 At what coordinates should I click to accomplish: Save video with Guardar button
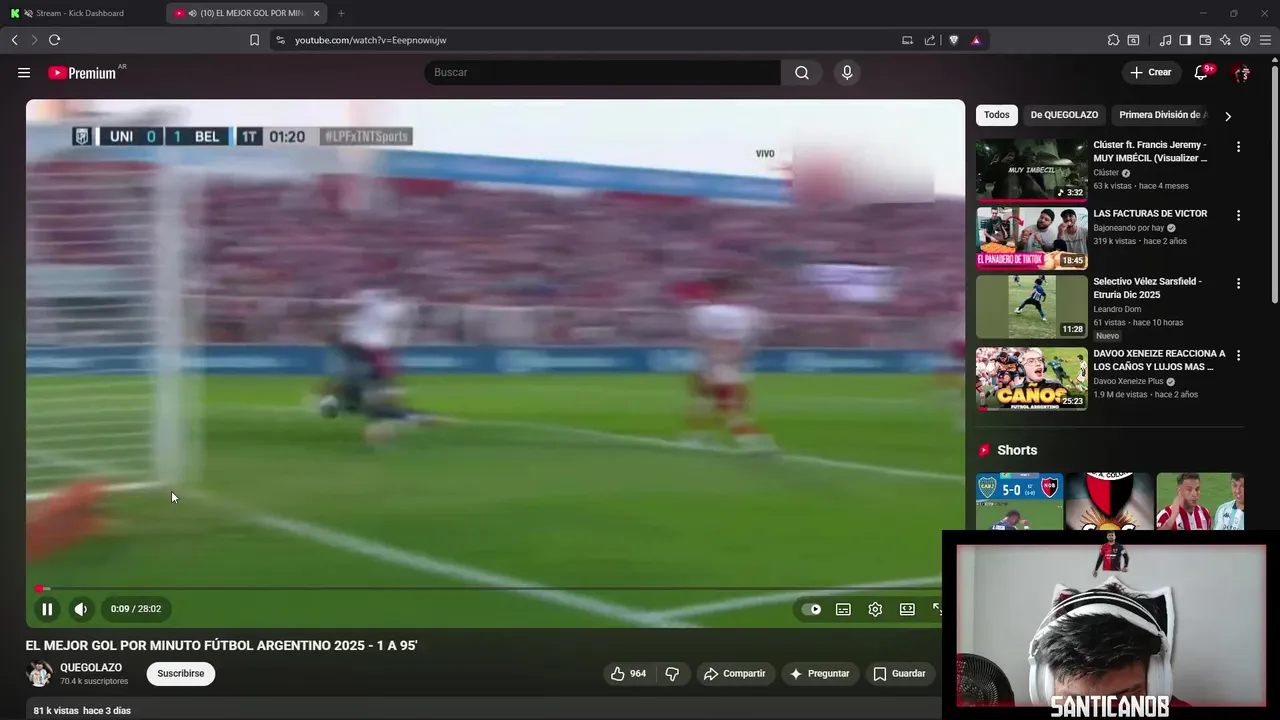(899, 674)
